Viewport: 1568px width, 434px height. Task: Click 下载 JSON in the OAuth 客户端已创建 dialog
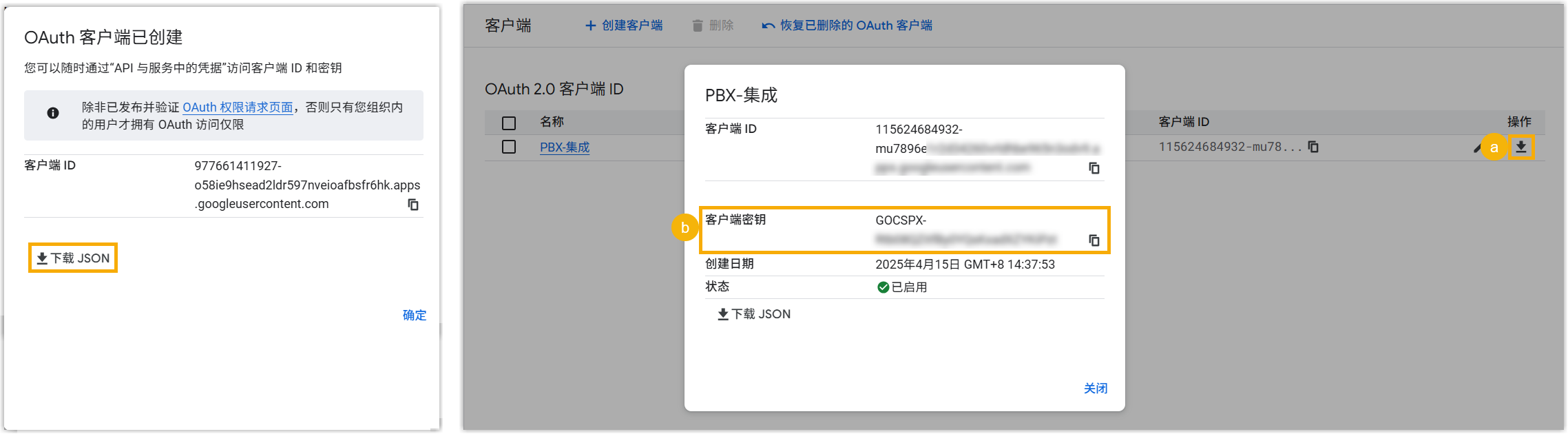pos(73,258)
